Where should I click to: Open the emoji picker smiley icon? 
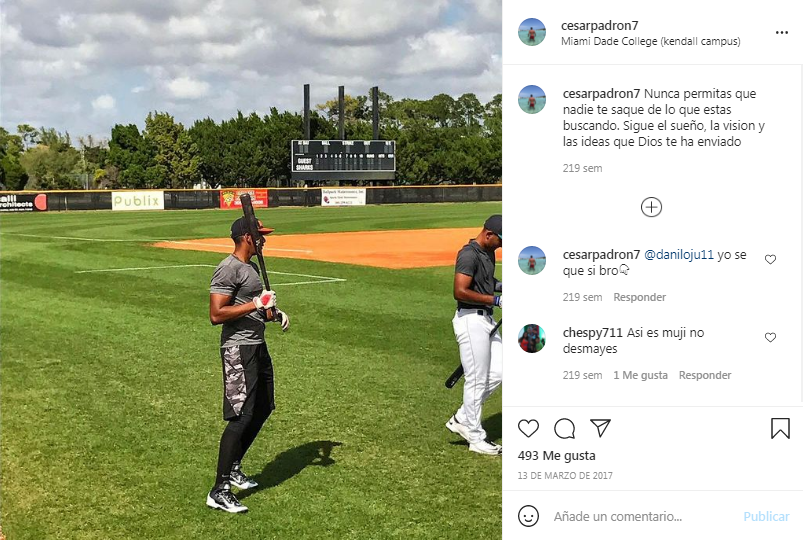(528, 516)
